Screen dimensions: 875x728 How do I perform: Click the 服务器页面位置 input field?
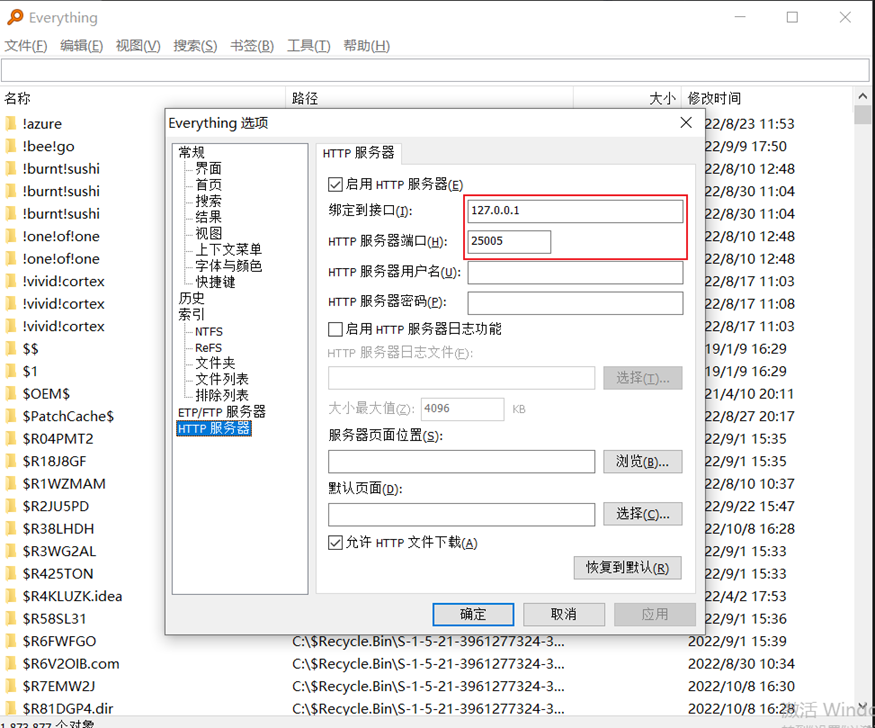(461, 461)
